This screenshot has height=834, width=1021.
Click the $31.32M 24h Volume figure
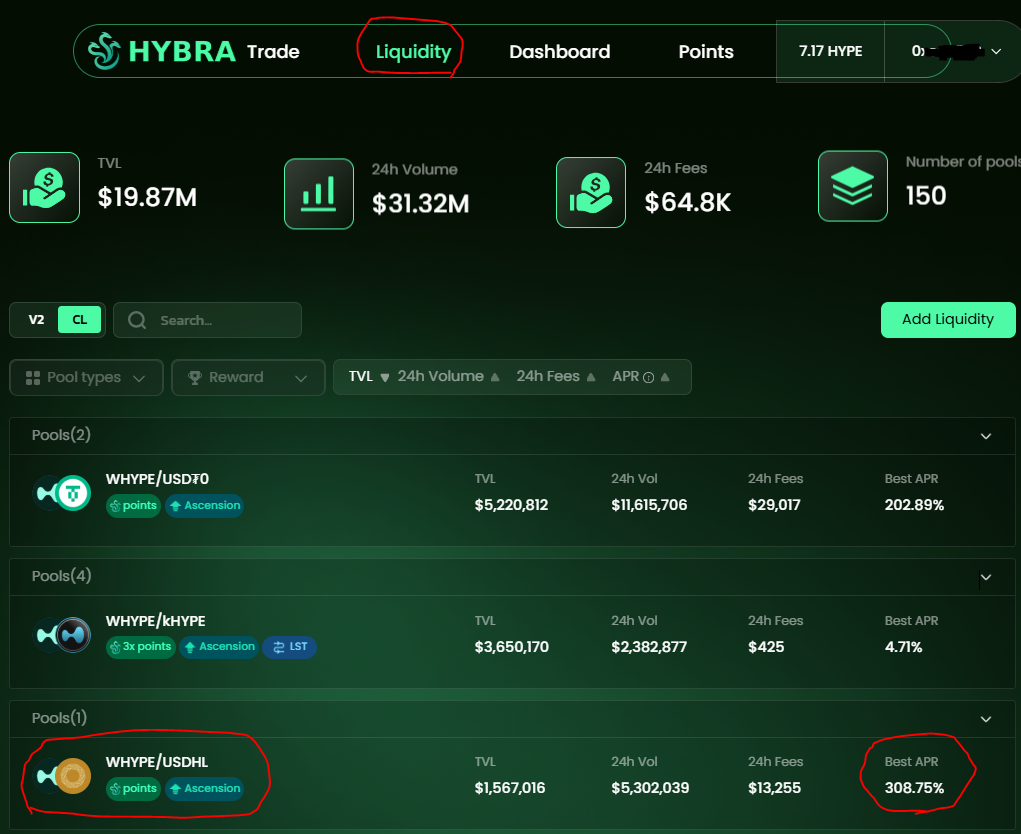coord(421,204)
